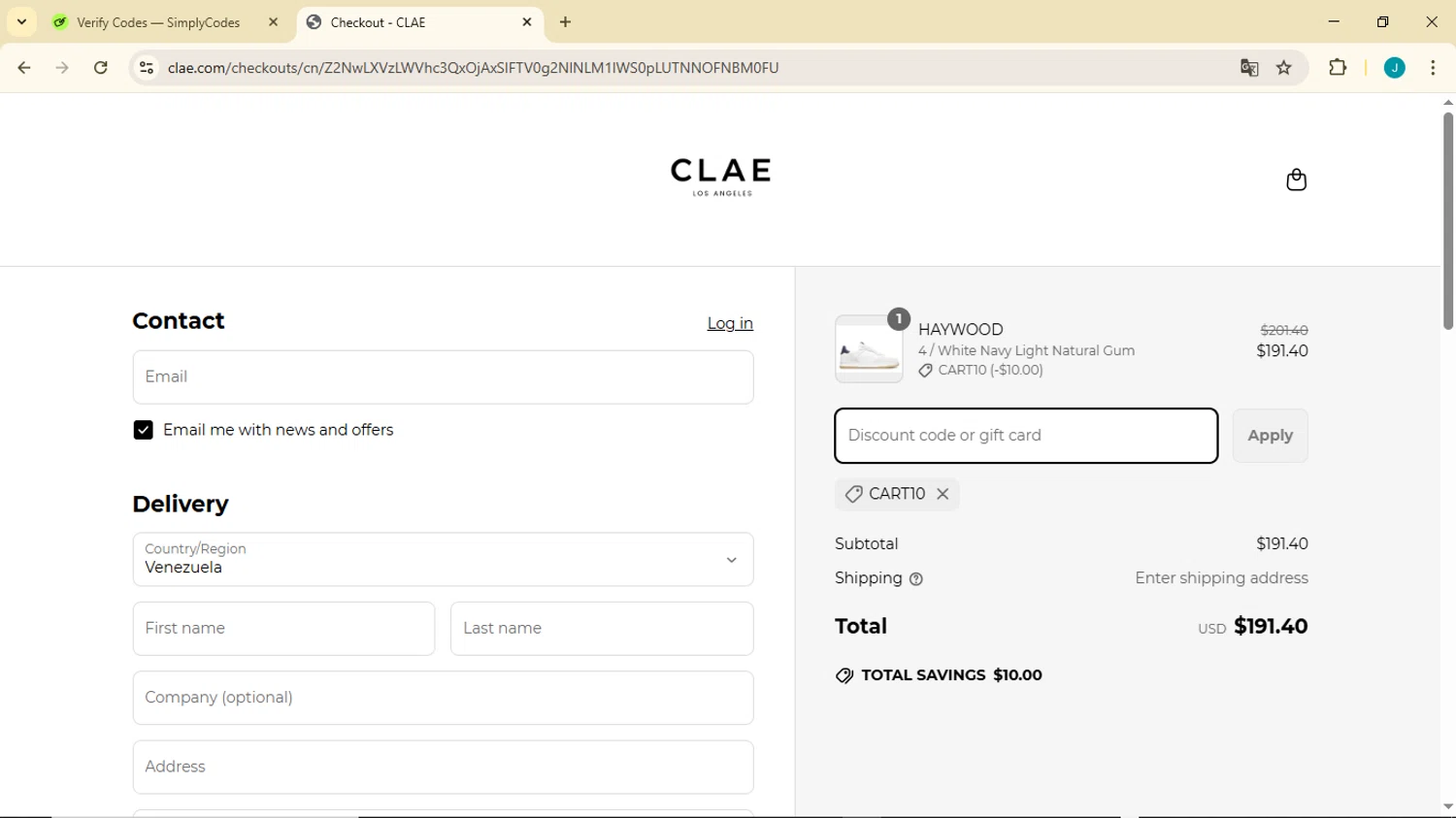Focus the First name field
This screenshot has width=1456, height=818.
click(x=283, y=629)
